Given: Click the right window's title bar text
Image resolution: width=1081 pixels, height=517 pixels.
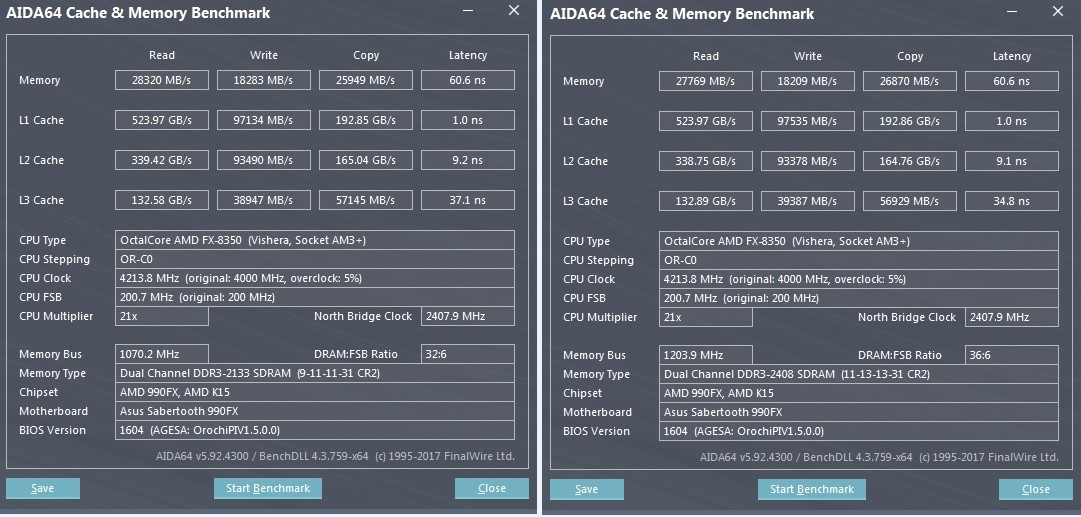Looking at the screenshot, I should click(x=683, y=13).
